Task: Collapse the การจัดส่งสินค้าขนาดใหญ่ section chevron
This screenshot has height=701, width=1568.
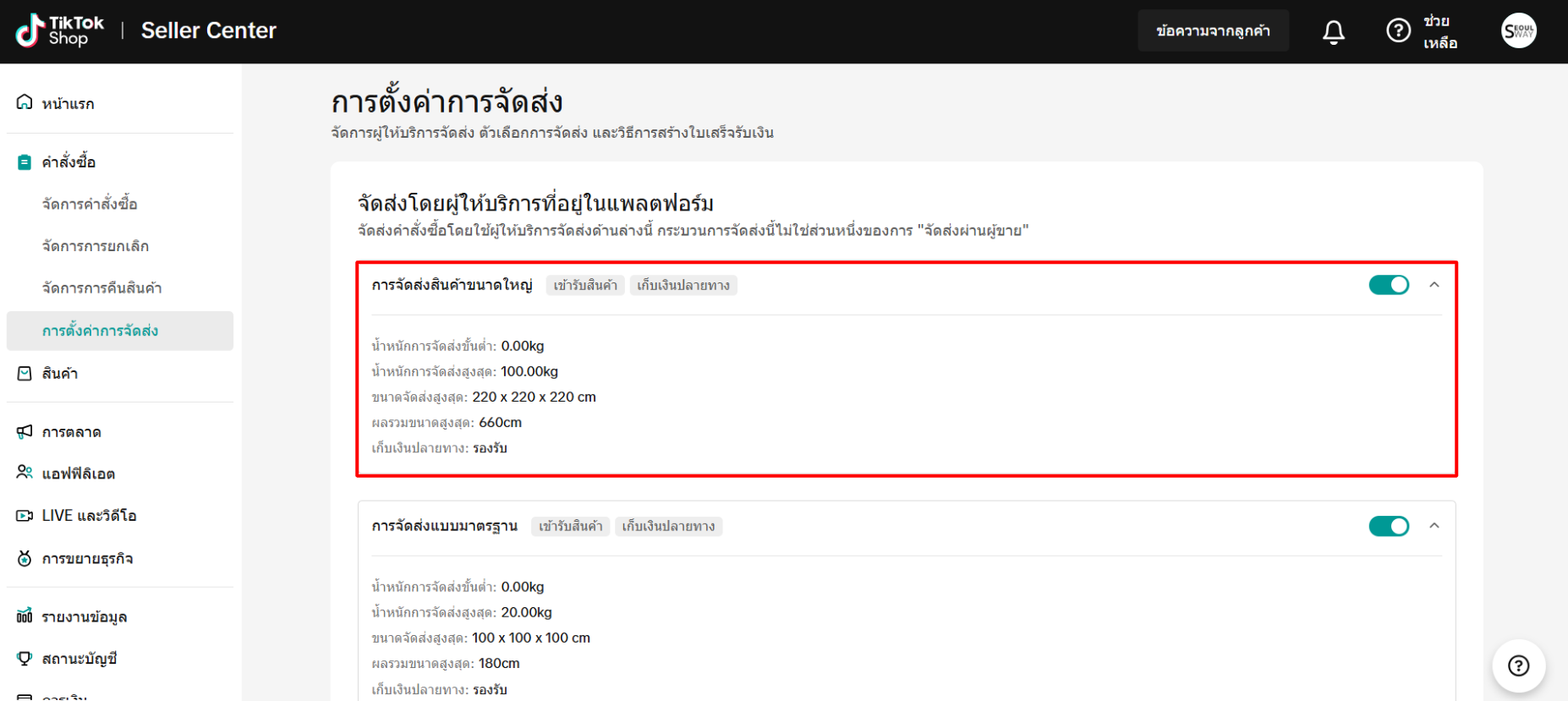Action: pos(1434,285)
